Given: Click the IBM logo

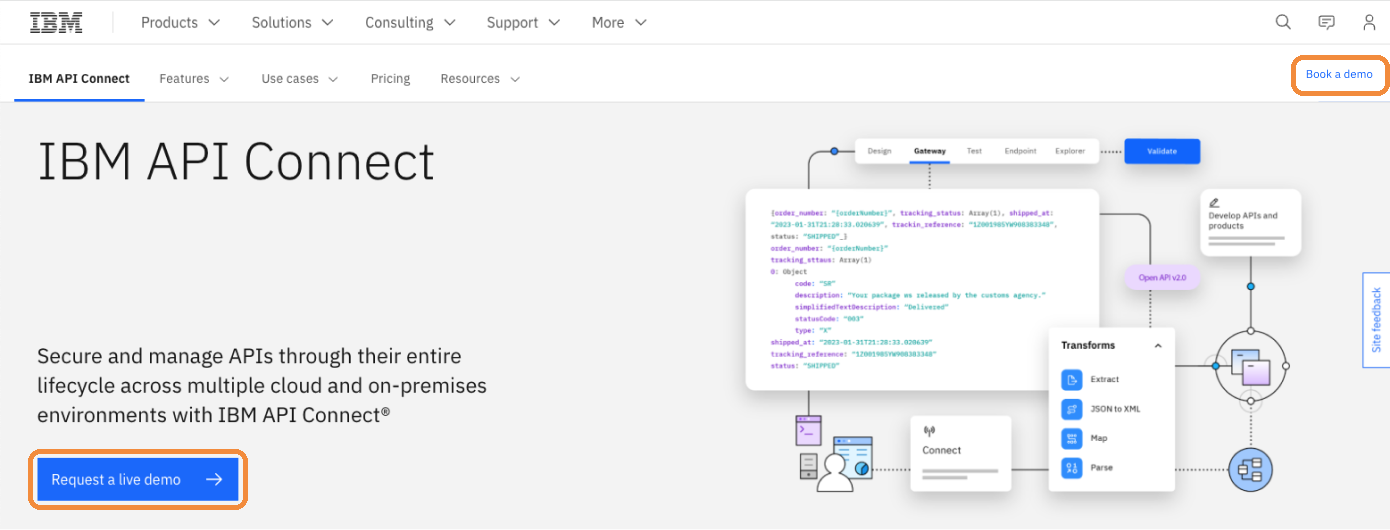Looking at the screenshot, I should coord(56,22).
